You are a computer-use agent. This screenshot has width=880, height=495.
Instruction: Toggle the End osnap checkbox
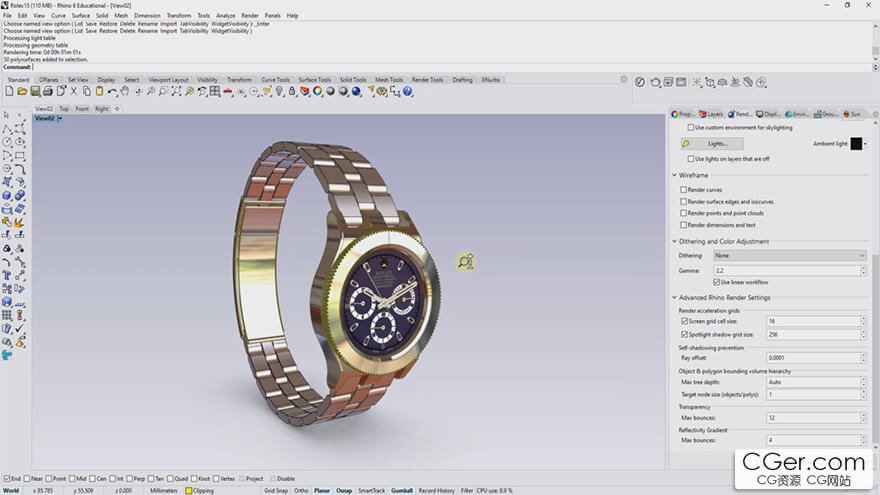click(x=7, y=479)
